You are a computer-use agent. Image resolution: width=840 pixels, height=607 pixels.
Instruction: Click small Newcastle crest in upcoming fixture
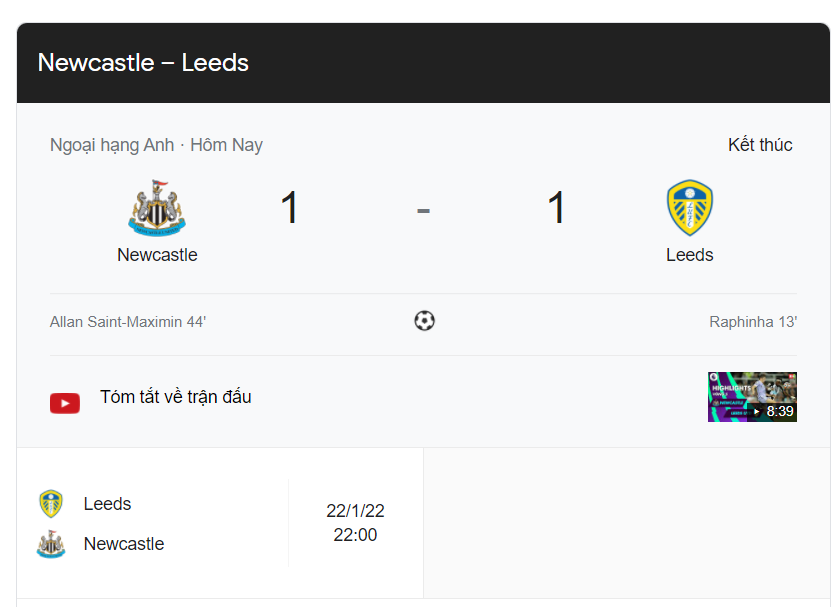pos(51,544)
